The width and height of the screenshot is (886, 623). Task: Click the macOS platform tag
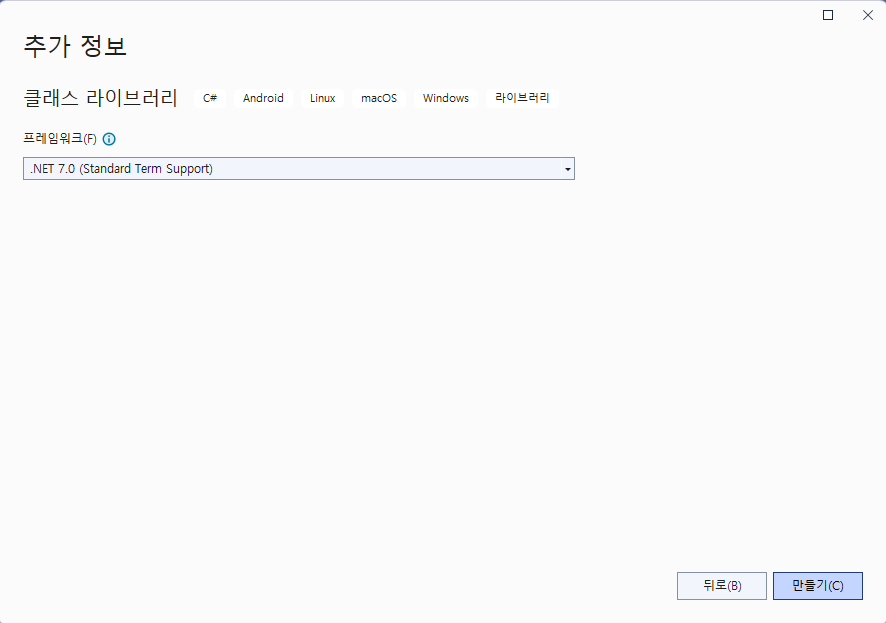[378, 98]
